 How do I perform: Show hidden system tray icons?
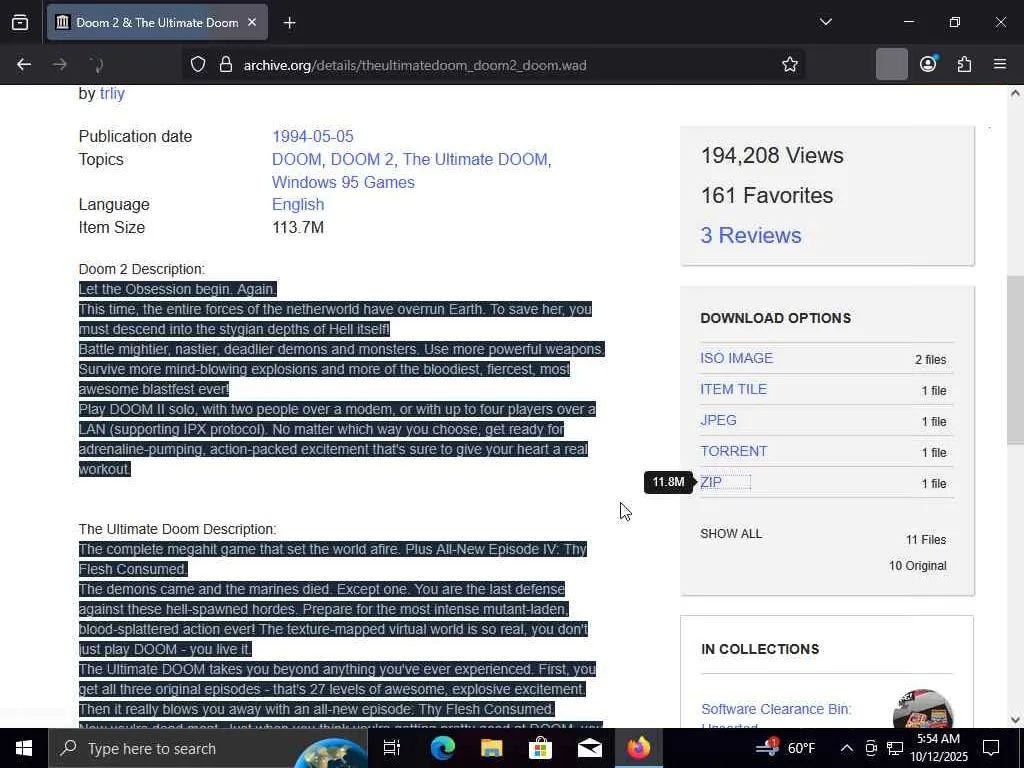coord(846,748)
